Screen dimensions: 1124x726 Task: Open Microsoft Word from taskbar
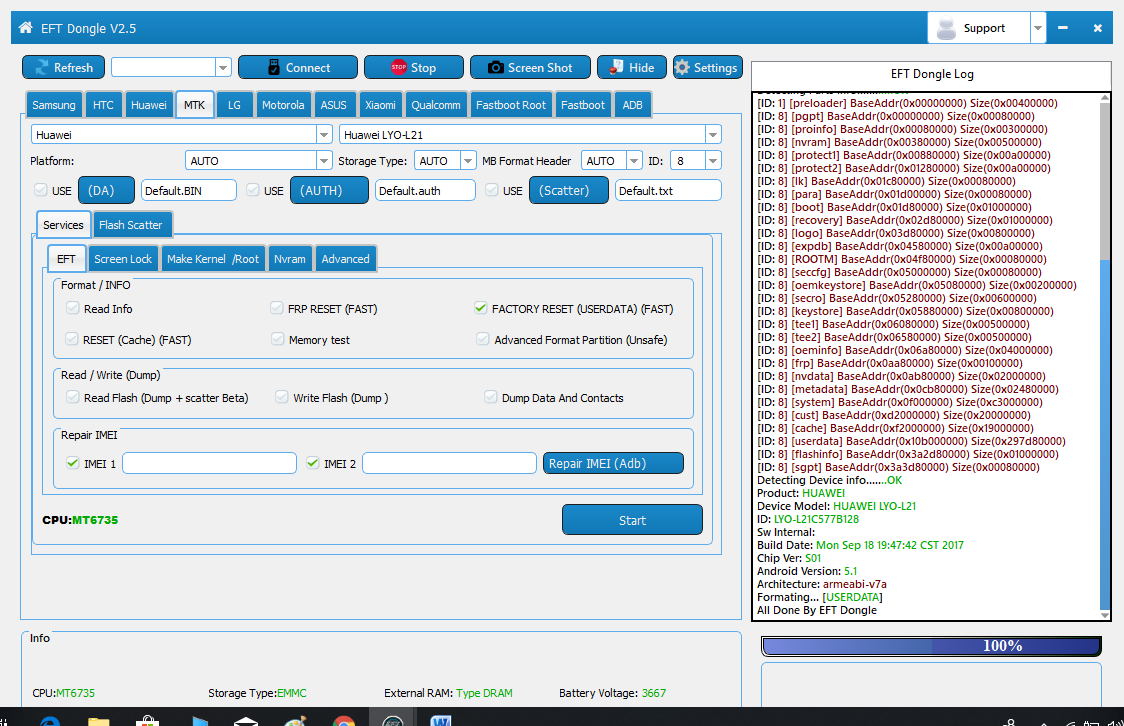pos(441,720)
